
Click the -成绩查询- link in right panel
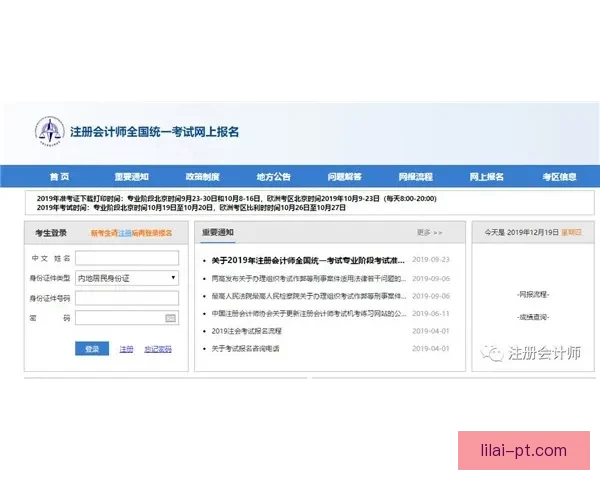(533, 317)
